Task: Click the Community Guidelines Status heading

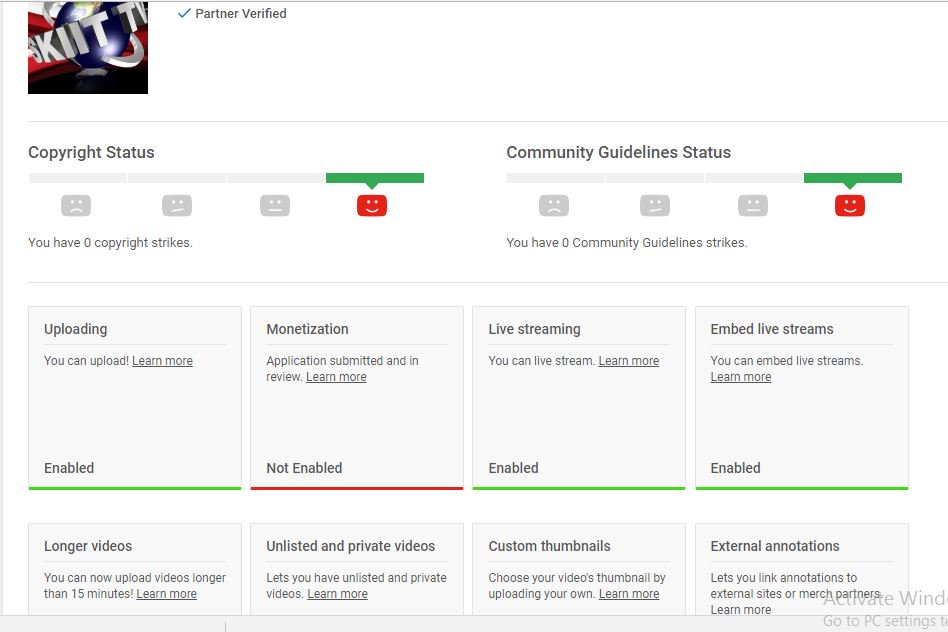Action: pyautogui.click(x=618, y=152)
